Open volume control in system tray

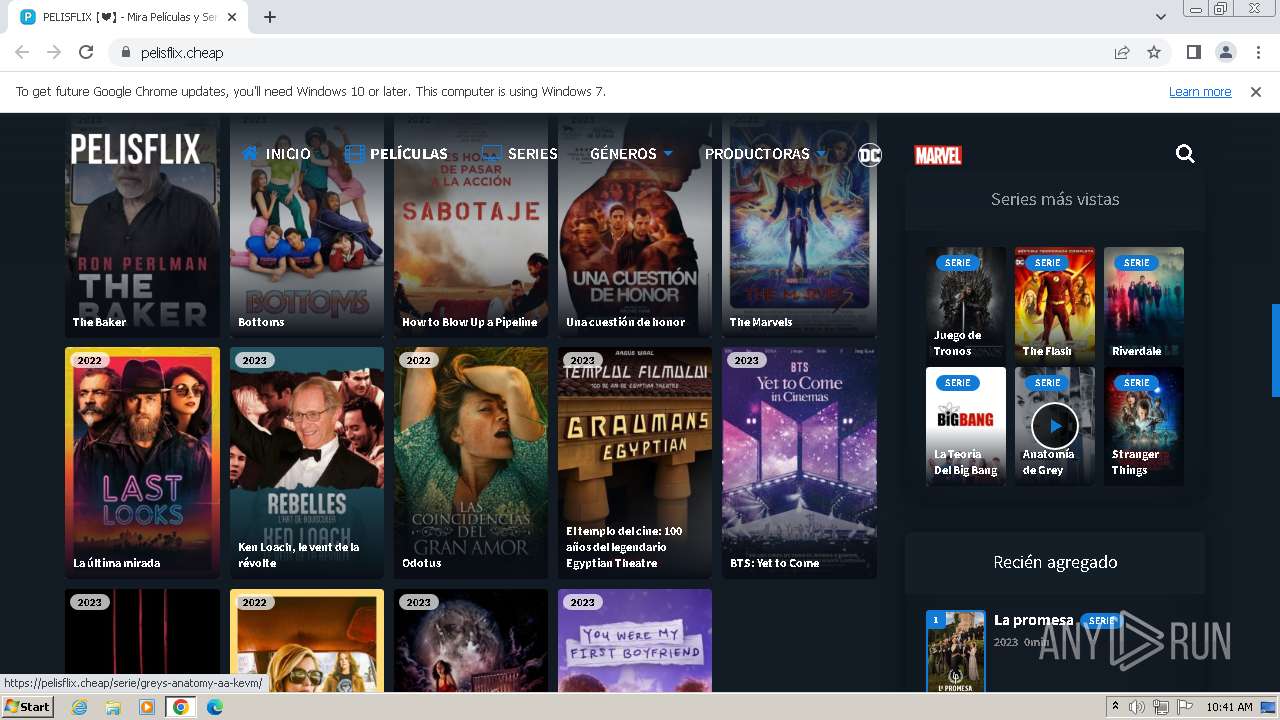1137,707
